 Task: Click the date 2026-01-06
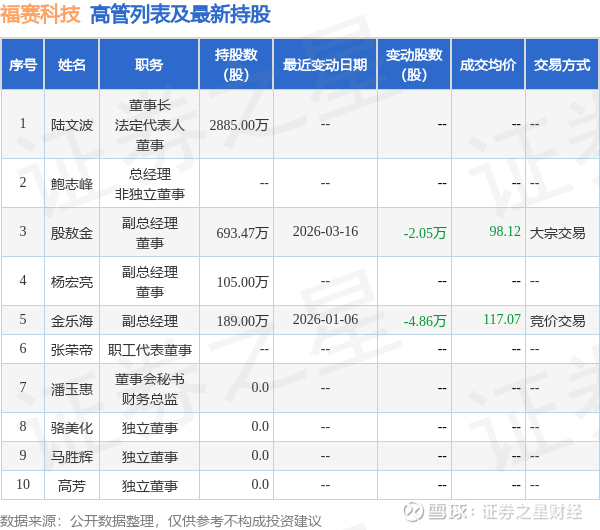[325, 319]
